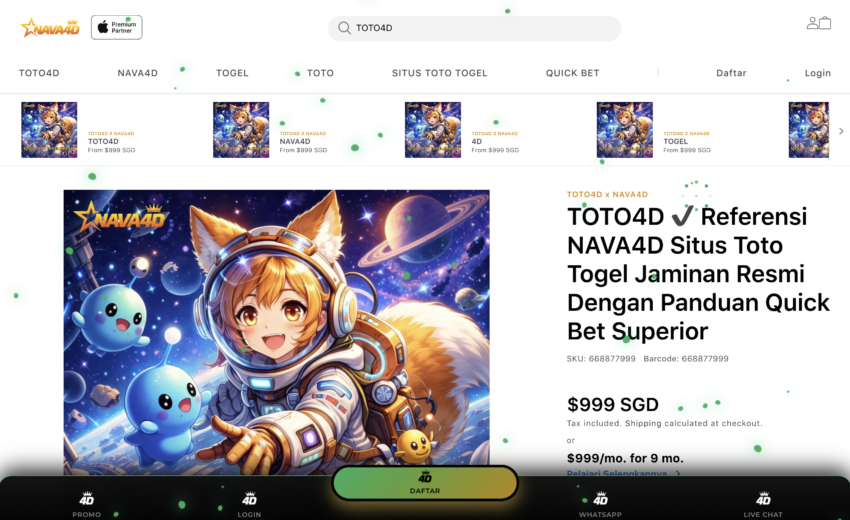Screen dimensions: 850x520
Task: Click the search field containing TOTO4D
Action: click(474, 28)
